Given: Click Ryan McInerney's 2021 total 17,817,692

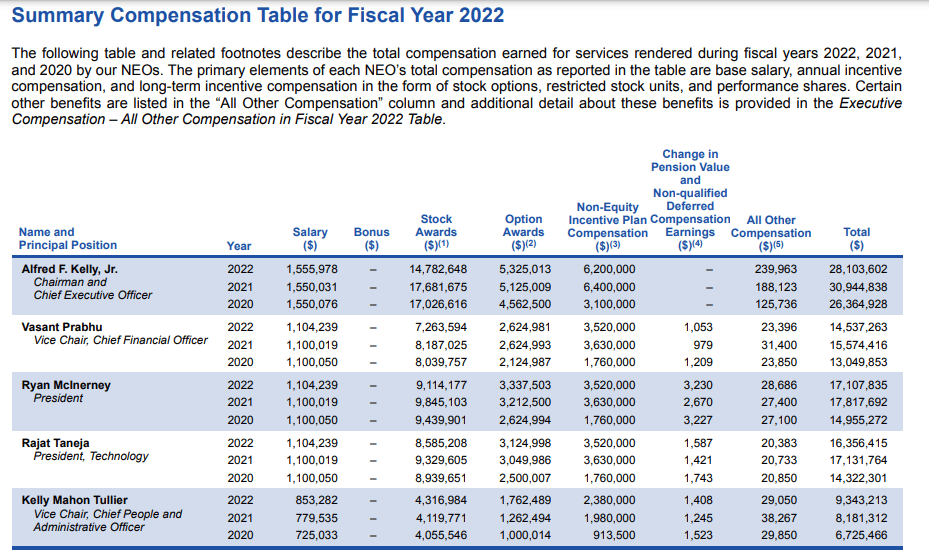Looking at the screenshot, I should [x=857, y=403].
